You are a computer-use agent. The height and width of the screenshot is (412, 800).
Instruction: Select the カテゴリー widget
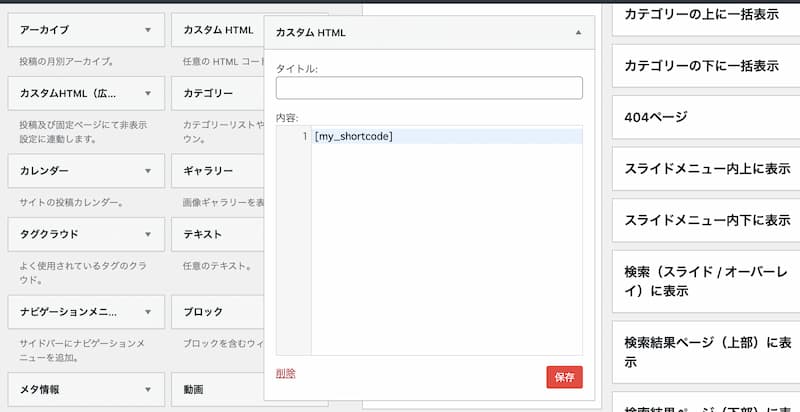pyautogui.click(x=218, y=93)
